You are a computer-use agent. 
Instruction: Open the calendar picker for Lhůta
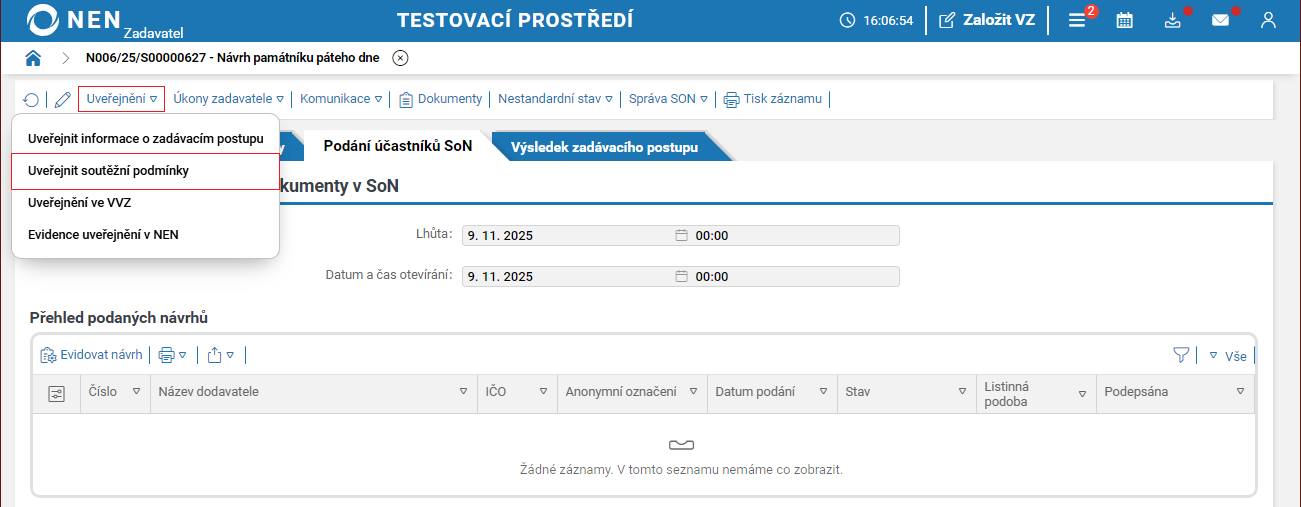click(682, 236)
